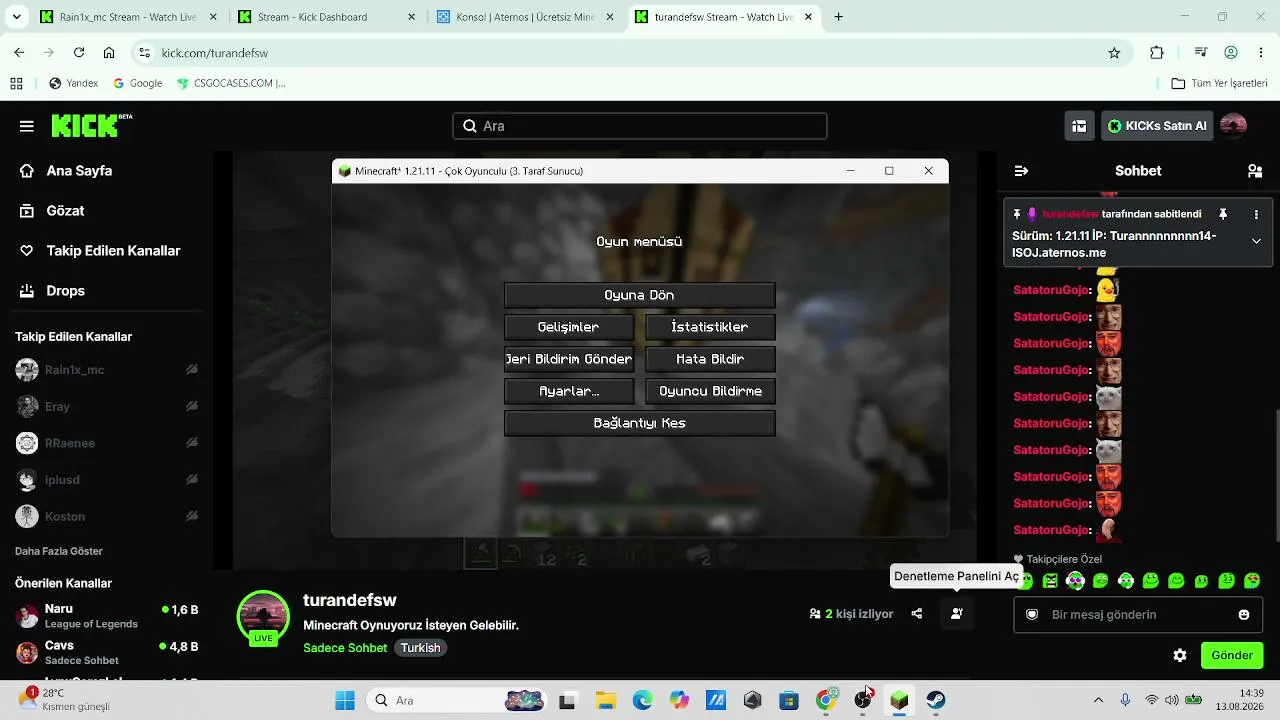Go back to the previous page
This screenshot has width=1280, height=720.
click(x=19, y=53)
